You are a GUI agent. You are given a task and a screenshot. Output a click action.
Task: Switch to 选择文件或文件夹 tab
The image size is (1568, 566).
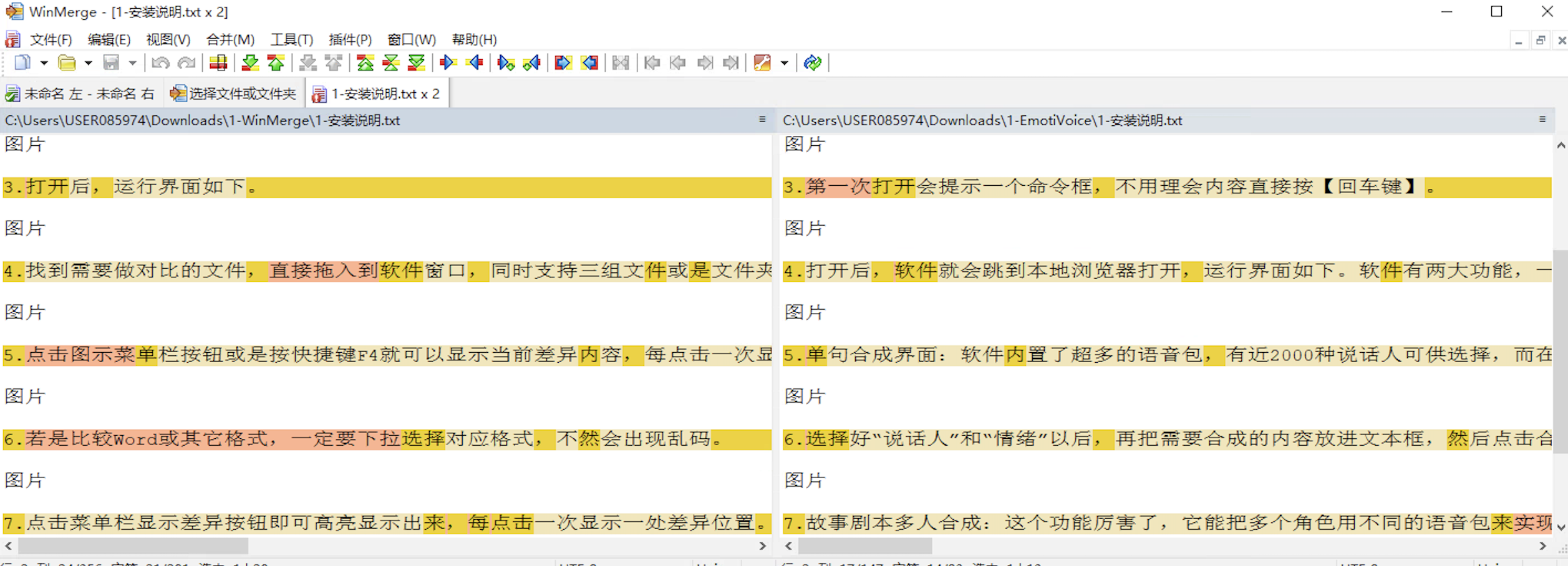point(234,94)
